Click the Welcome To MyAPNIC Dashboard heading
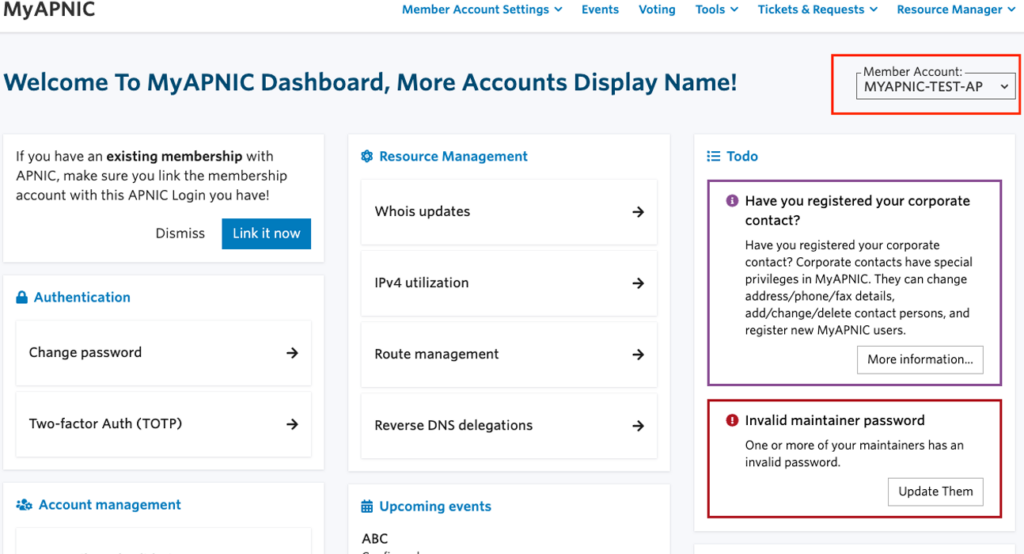Screen dimensions: 1024x554 370,82
